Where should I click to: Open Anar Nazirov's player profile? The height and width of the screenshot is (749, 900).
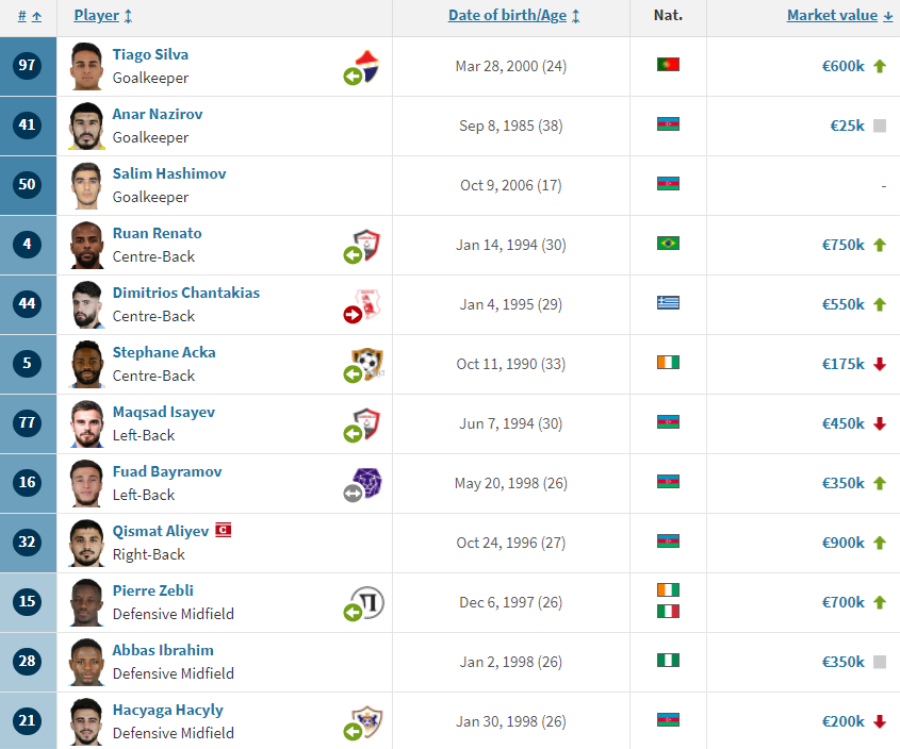pos(157,114)
